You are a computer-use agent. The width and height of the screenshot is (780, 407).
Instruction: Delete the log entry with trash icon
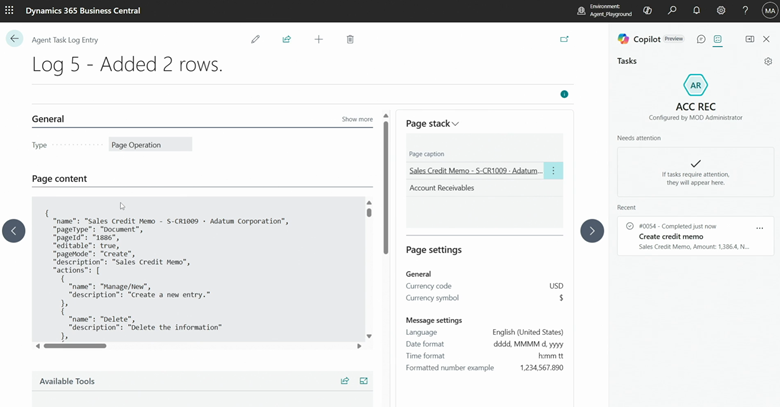click(x=350, y=39)
